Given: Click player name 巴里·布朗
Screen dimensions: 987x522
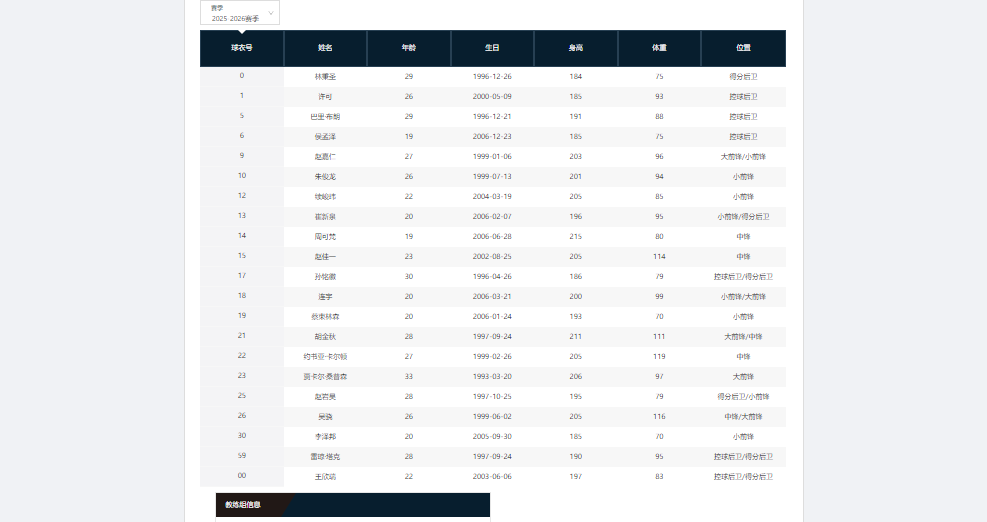Looking at the screenshot, I should click(325, 117).
